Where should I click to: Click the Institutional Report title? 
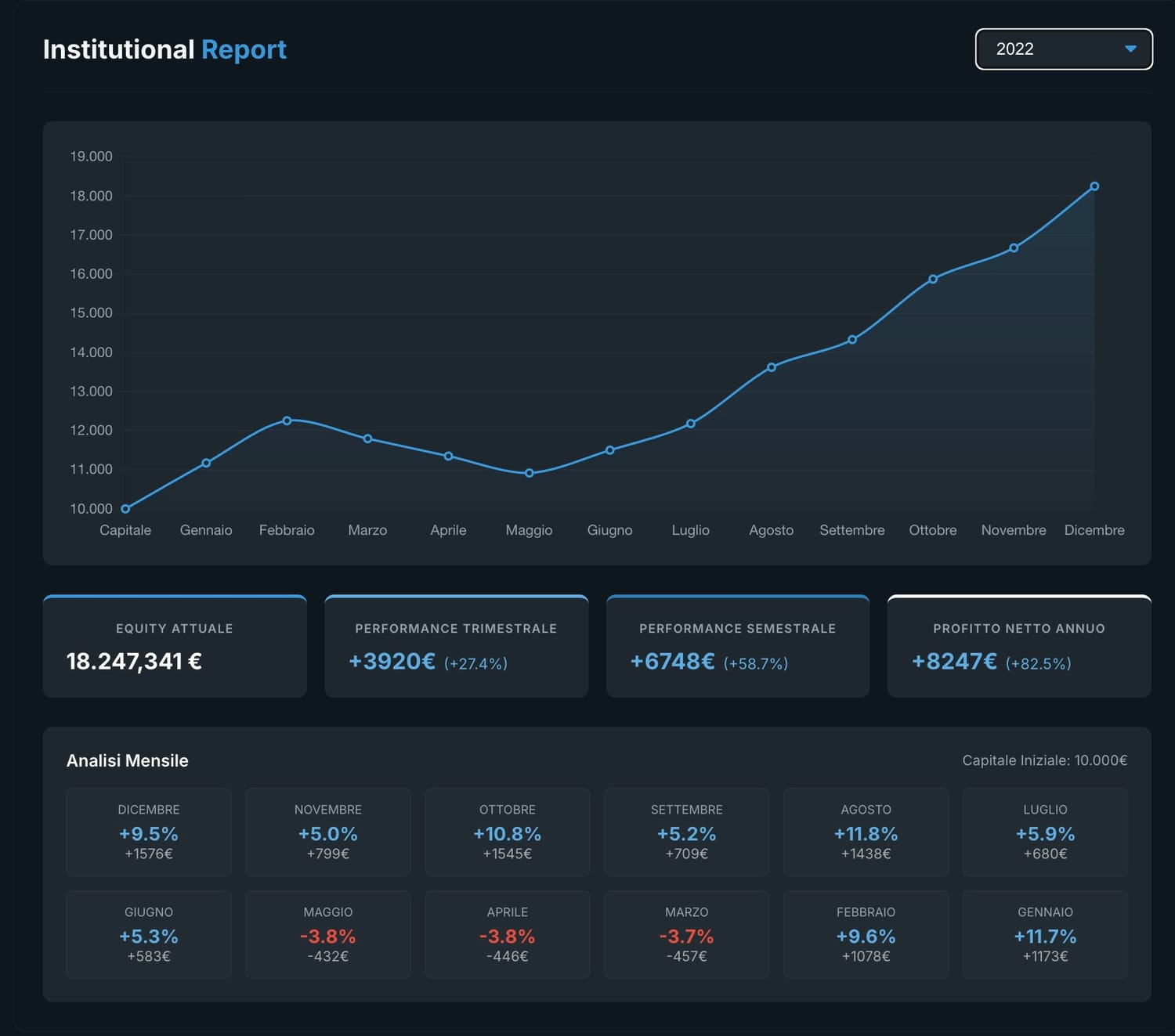[x=164, y=49]
